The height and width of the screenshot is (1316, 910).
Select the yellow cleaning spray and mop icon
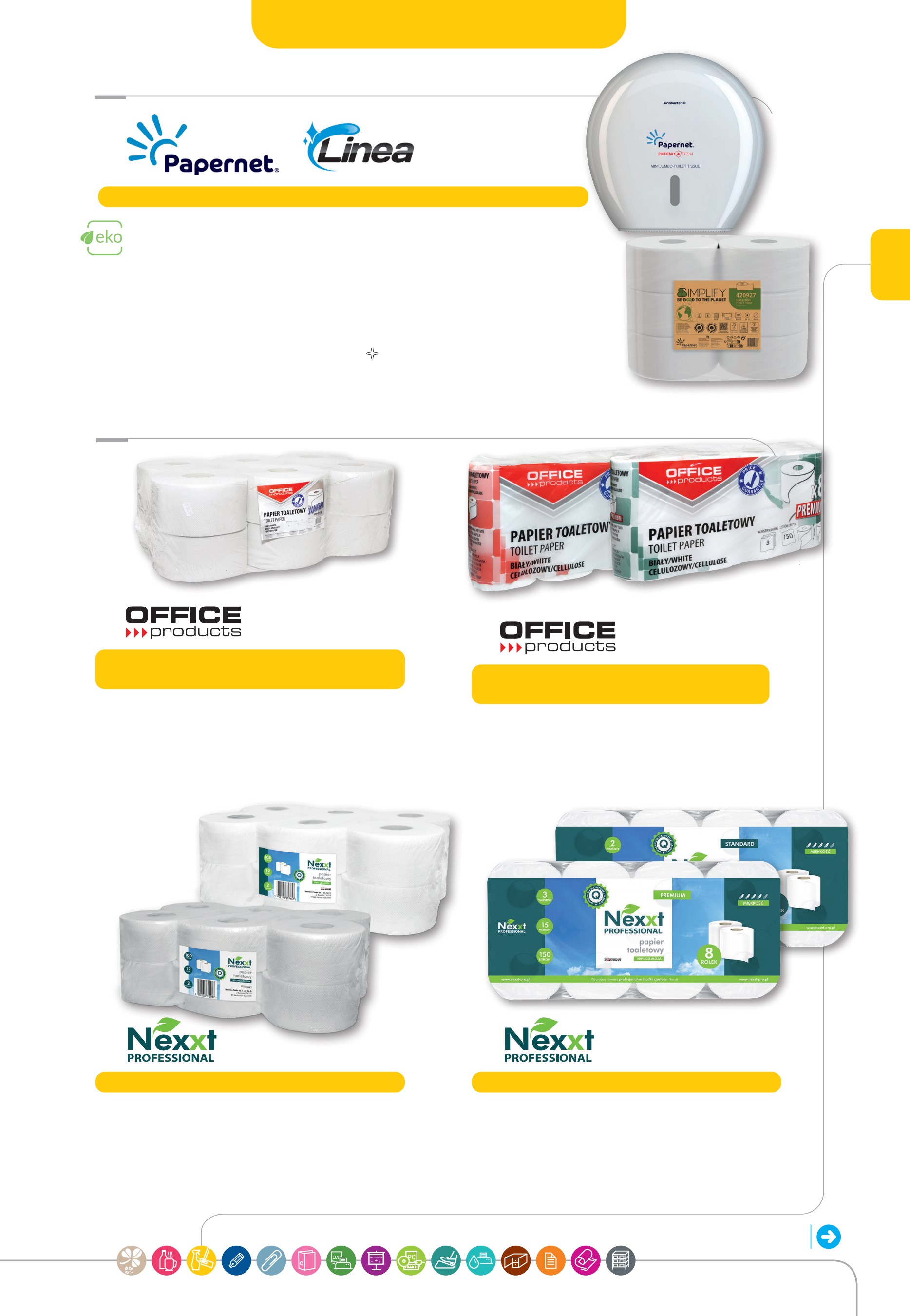click(x=201, y=1260)
